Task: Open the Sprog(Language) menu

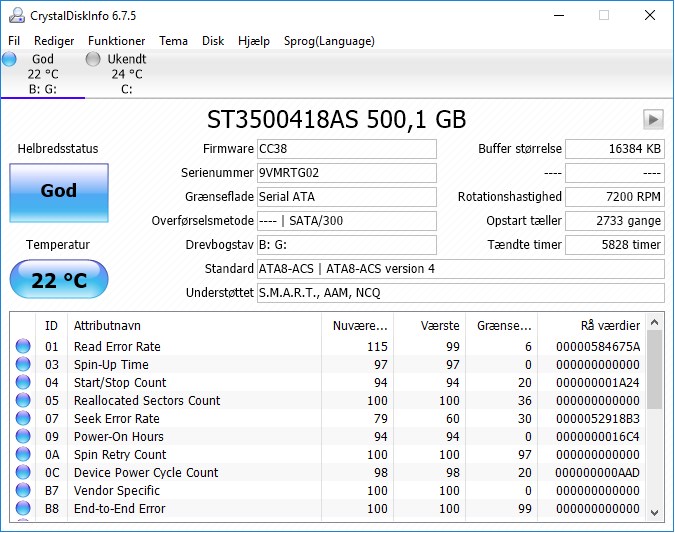Action: click(x=329, y=41)
